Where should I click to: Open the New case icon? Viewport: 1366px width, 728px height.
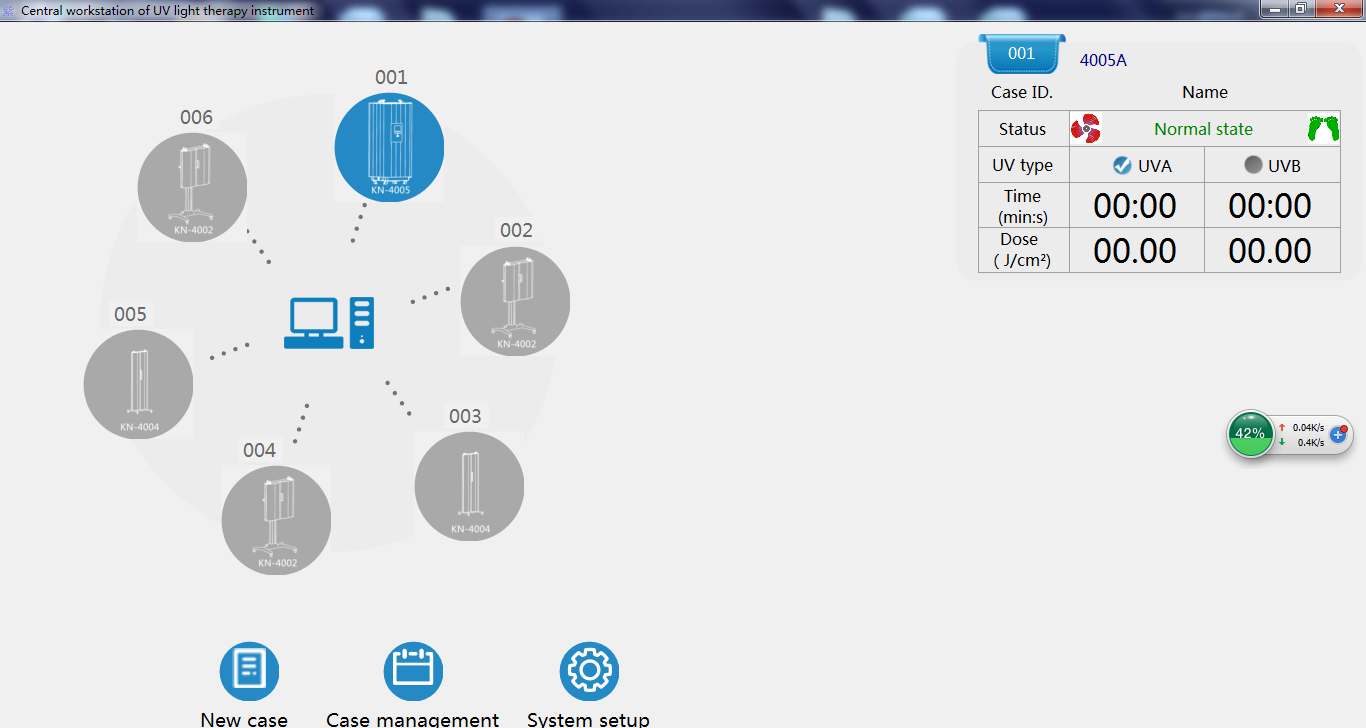[249, 671]
